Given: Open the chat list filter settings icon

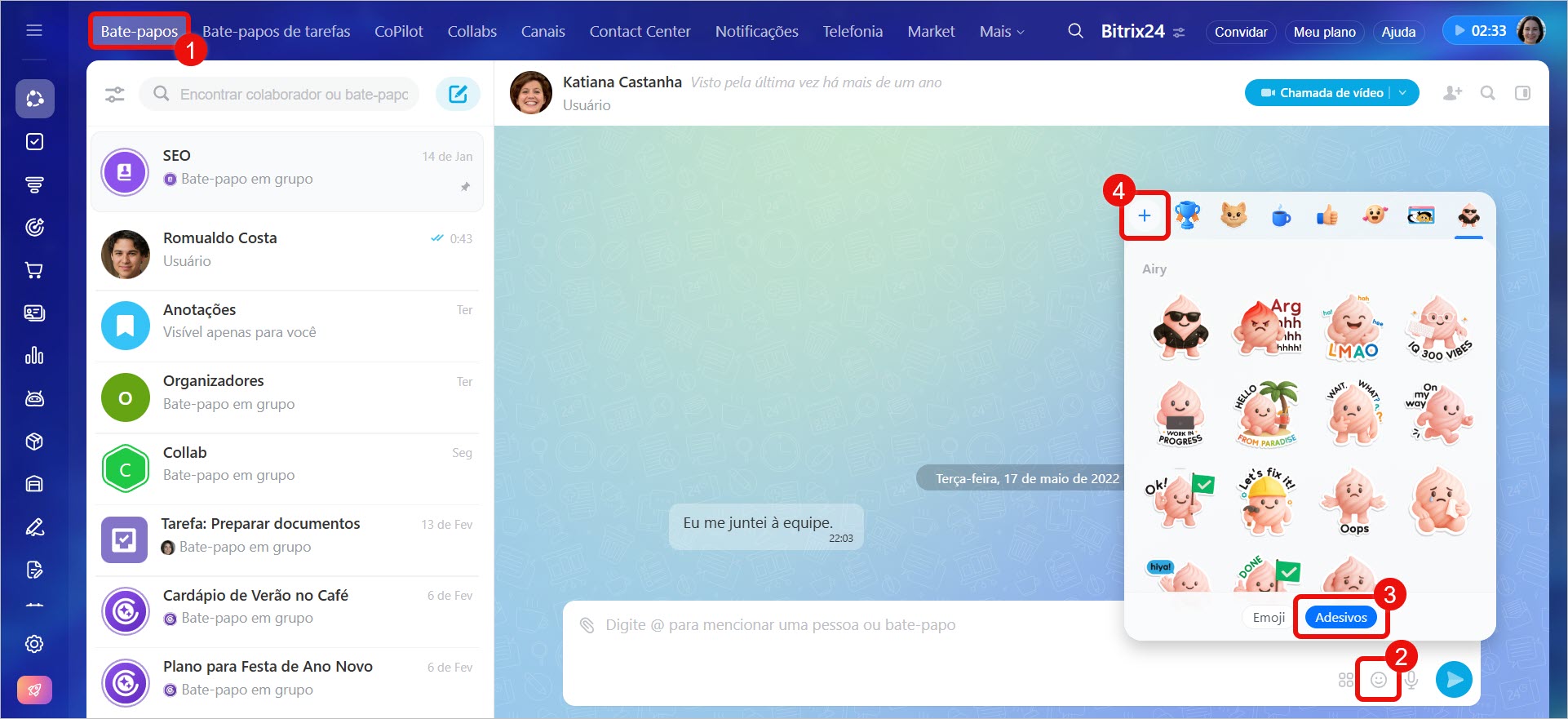Looking at the screenshot, I should pos(115,94).
